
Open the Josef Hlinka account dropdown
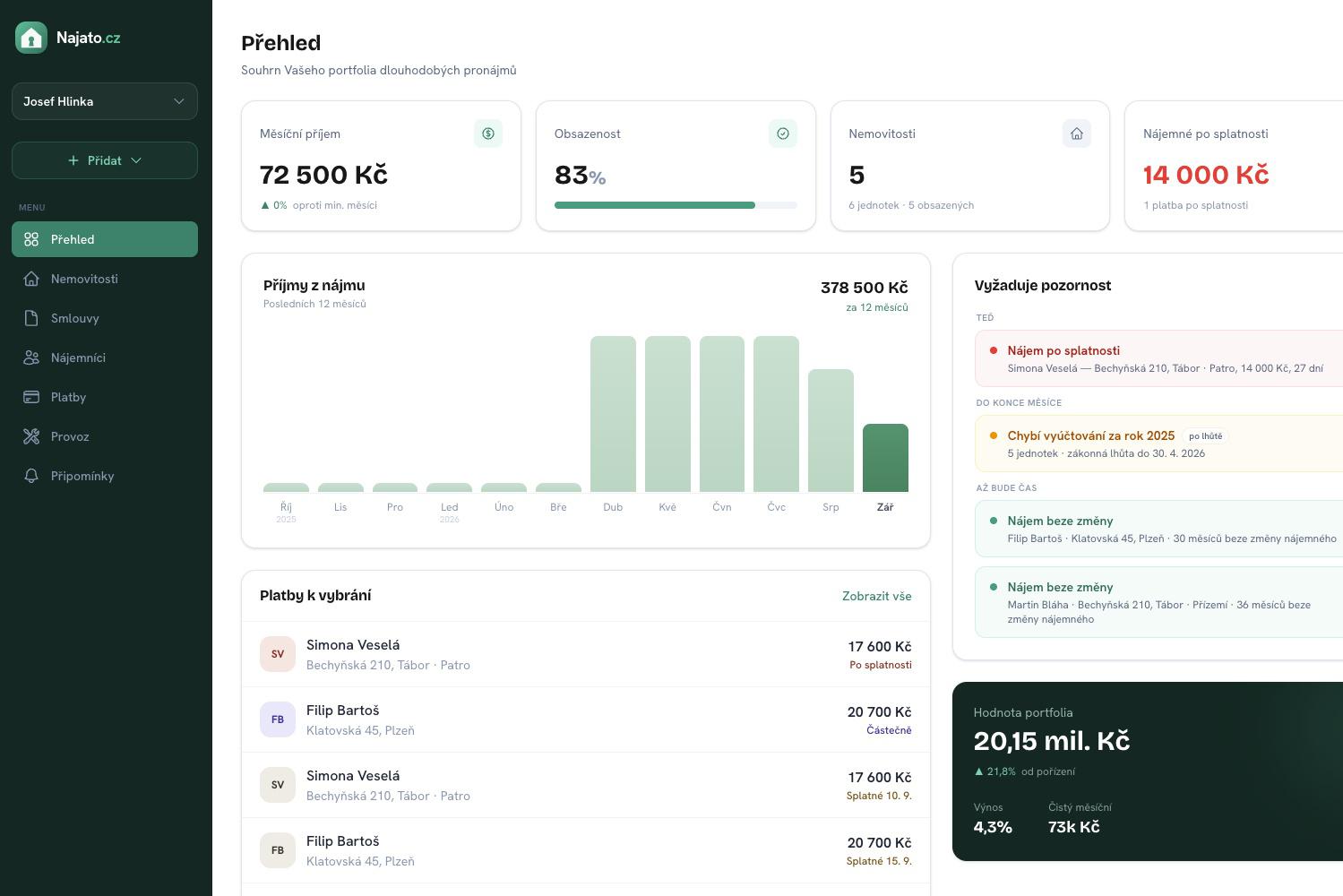105,101
